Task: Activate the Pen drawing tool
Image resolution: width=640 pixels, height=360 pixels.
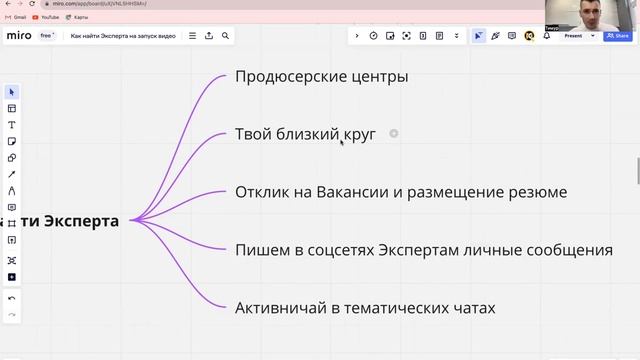Action: click(x=11, y=191)
